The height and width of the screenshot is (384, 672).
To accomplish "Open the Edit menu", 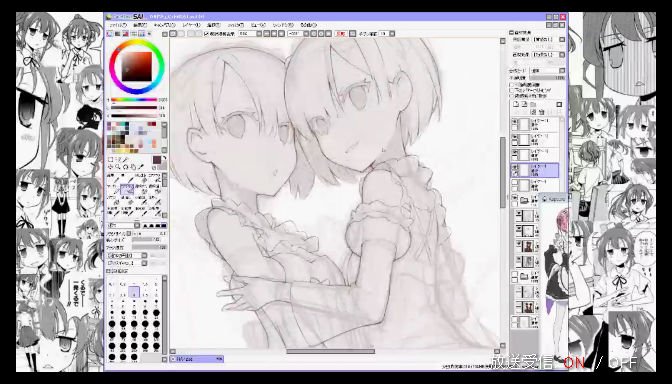I will 140,25.
